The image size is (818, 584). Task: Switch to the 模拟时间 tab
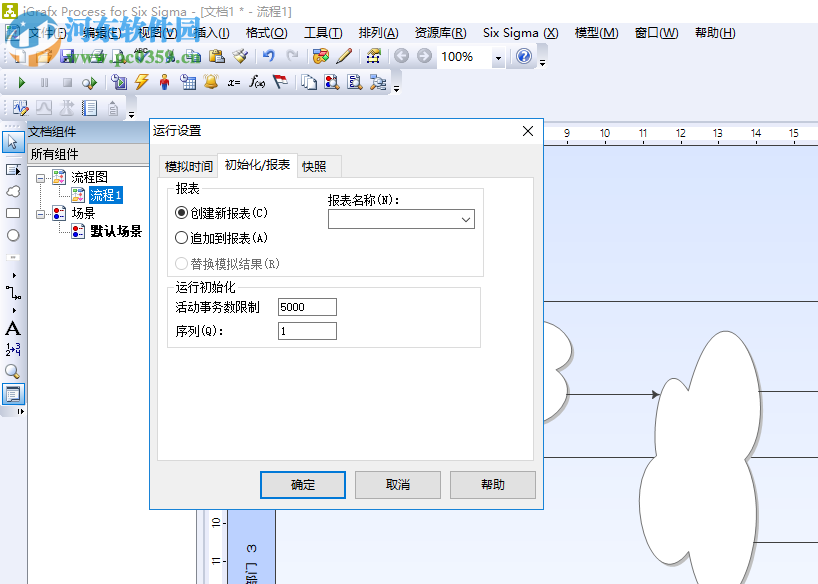click(188, 166)
